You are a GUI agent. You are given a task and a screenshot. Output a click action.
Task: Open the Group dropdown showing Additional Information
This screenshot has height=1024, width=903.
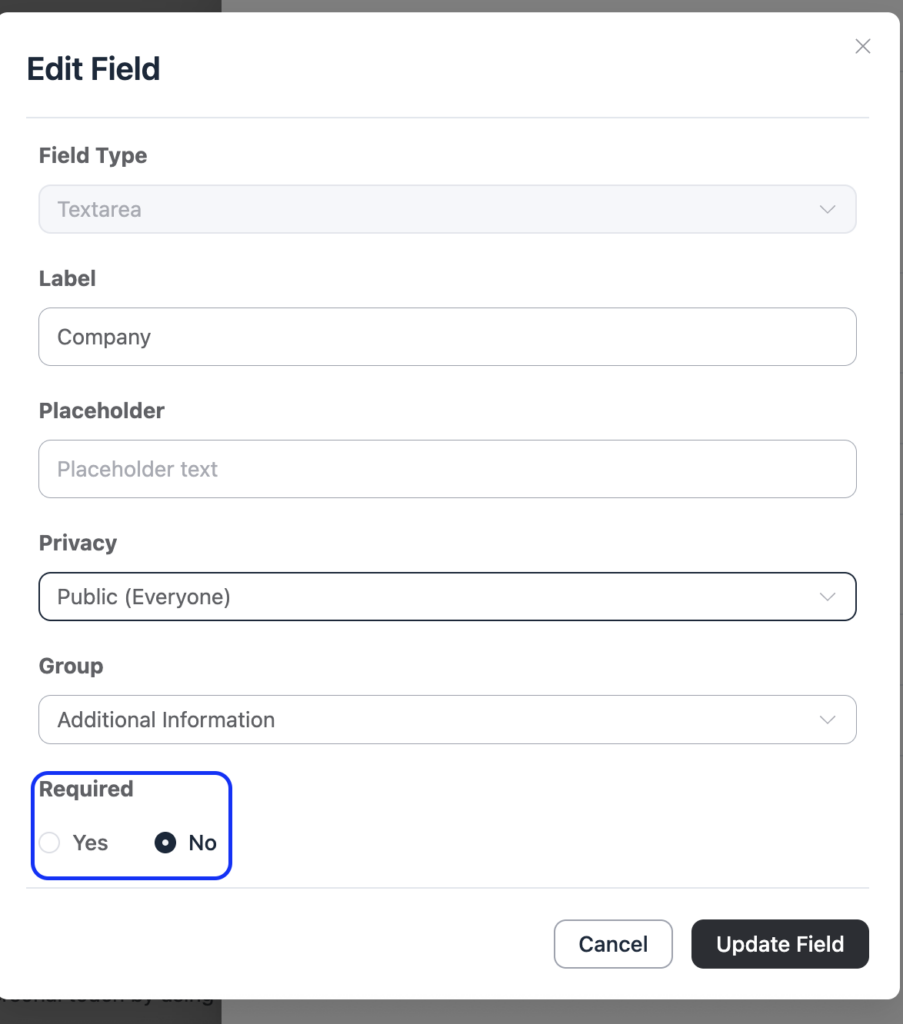pos(447,719)
